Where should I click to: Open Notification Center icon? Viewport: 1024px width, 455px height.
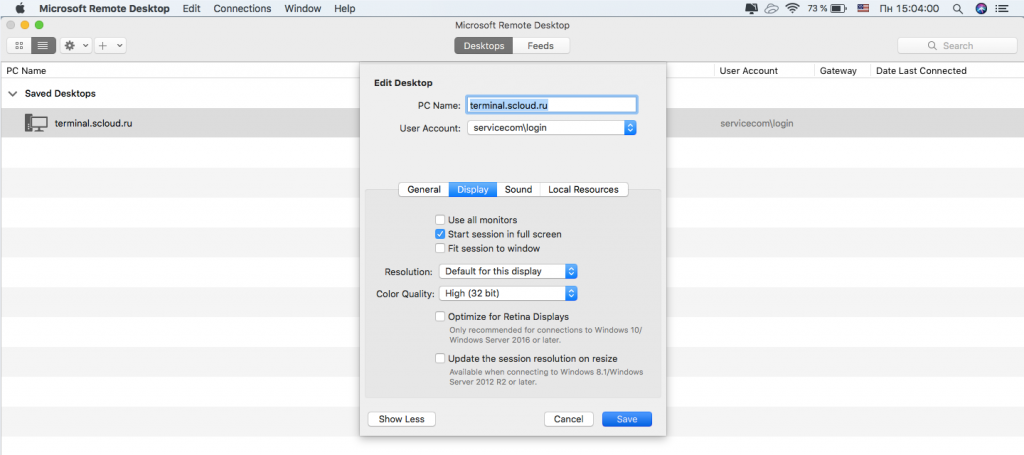pyautogui.click(x=1002, y=8)
